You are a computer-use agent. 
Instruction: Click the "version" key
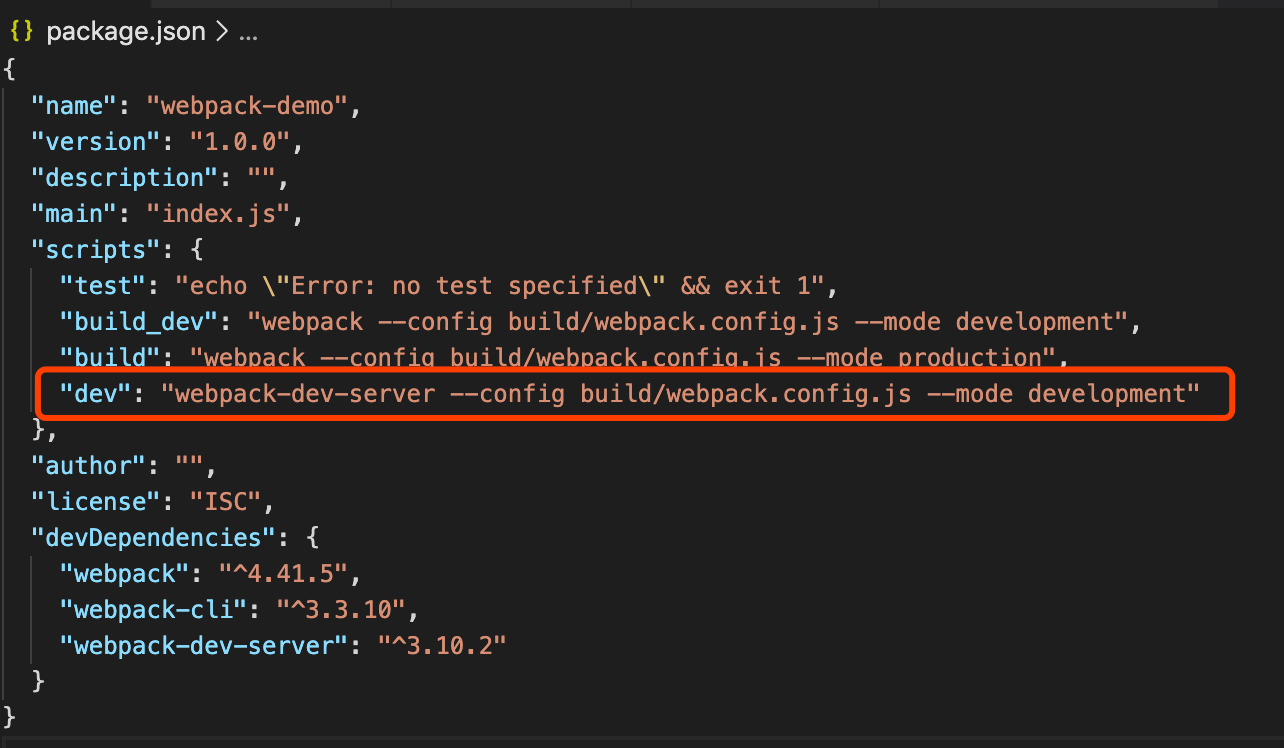tap(96, 141)
